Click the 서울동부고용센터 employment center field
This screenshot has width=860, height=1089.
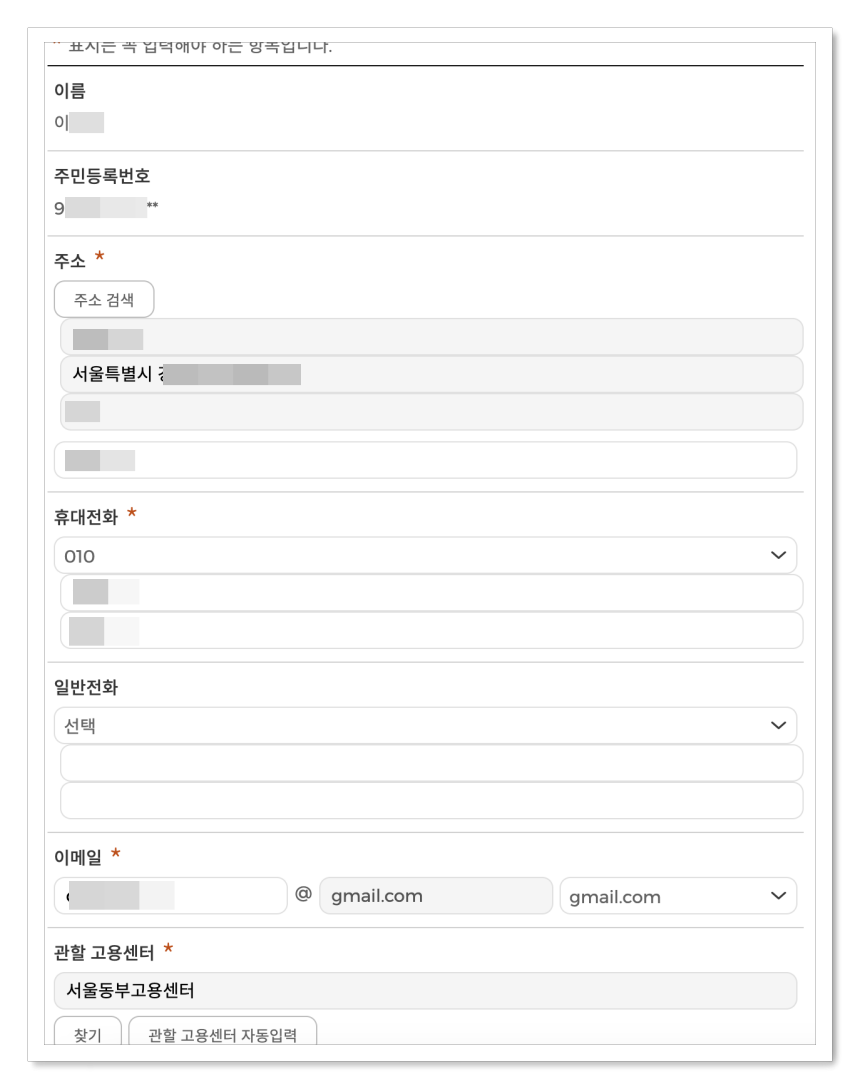pos(430,991)
